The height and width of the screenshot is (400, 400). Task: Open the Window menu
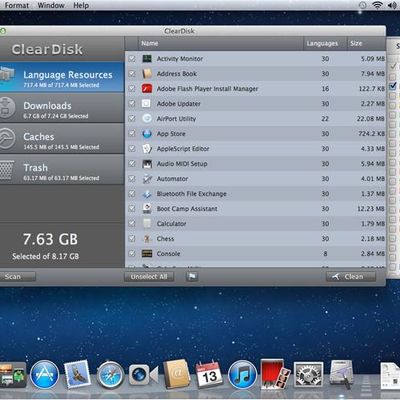click(51, 5)
